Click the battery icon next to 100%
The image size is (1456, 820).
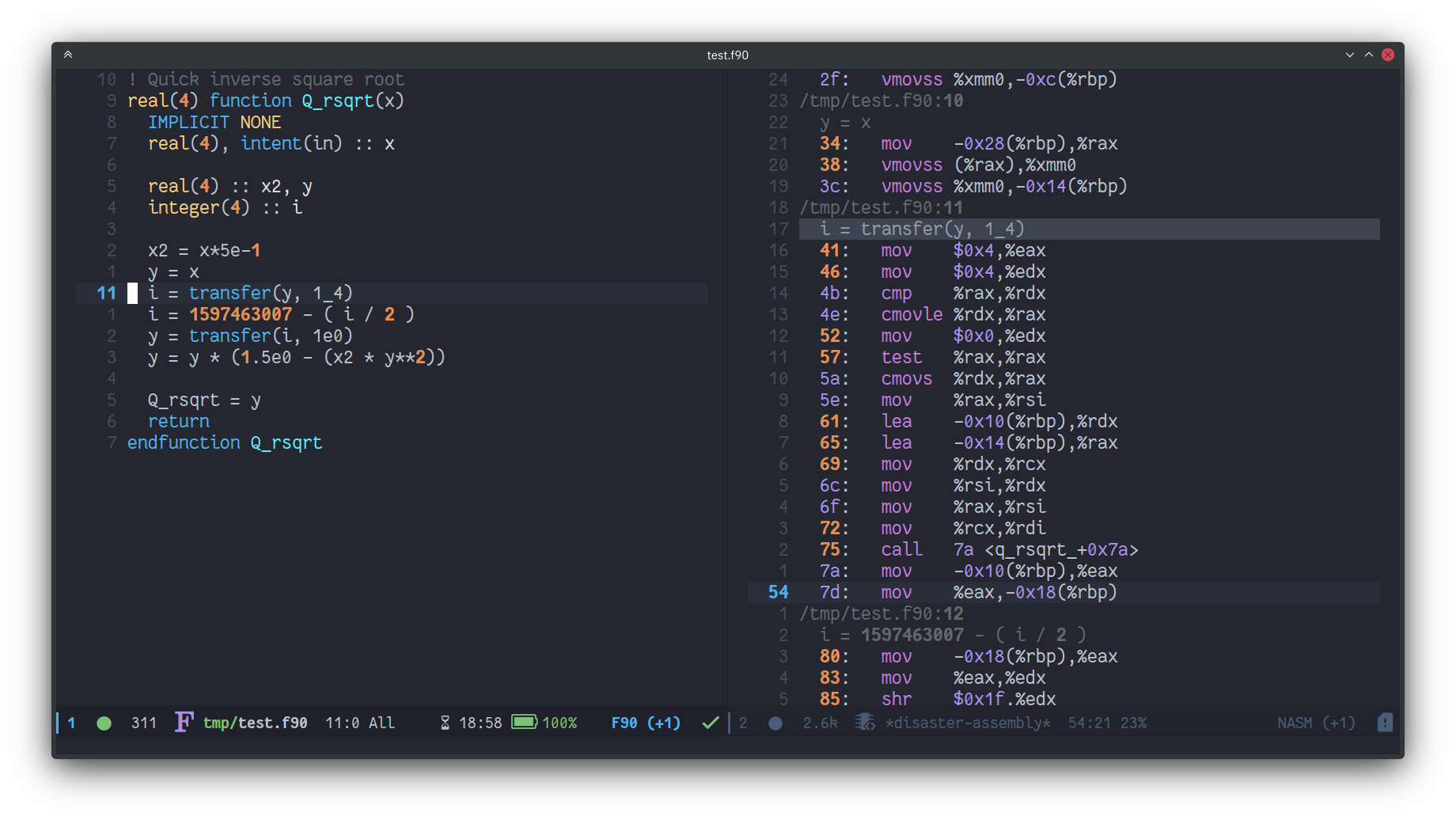click(525, 722)
